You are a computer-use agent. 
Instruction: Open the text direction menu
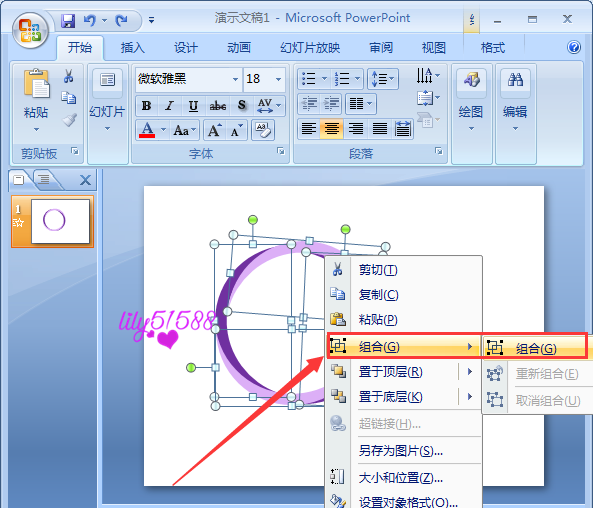[428, 76]
